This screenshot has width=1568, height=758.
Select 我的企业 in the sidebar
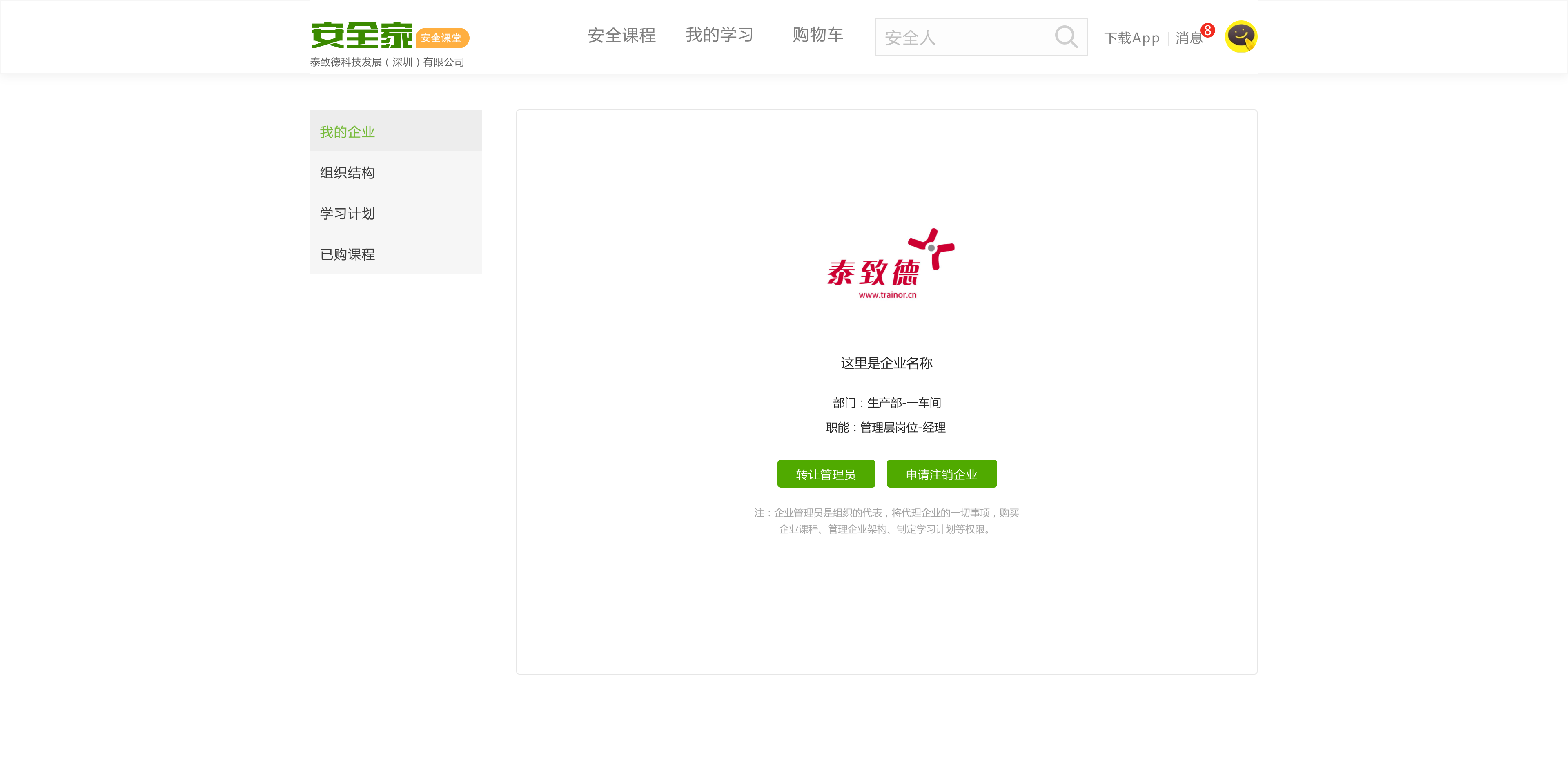pos(396,131)
